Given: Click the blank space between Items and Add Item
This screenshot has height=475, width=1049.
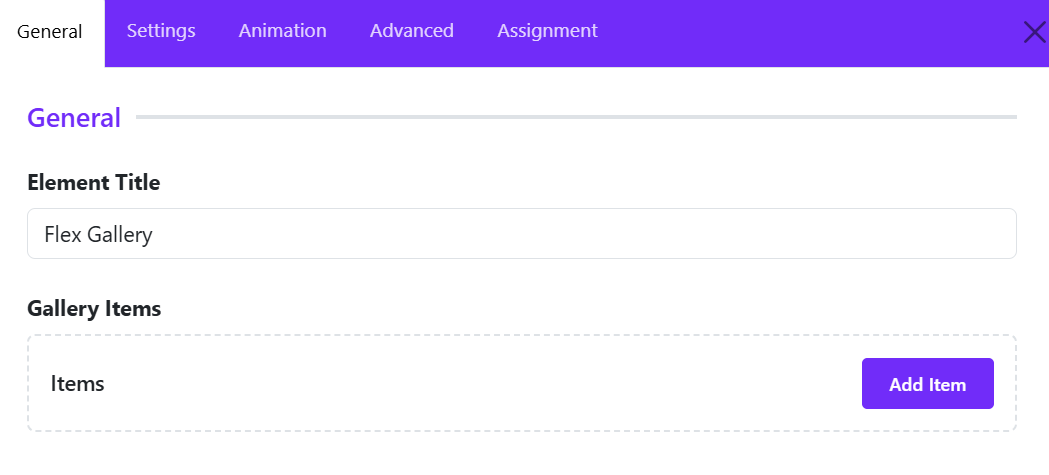Looking at the screenshot, I should pyautogui.click(x=482, y=383).
